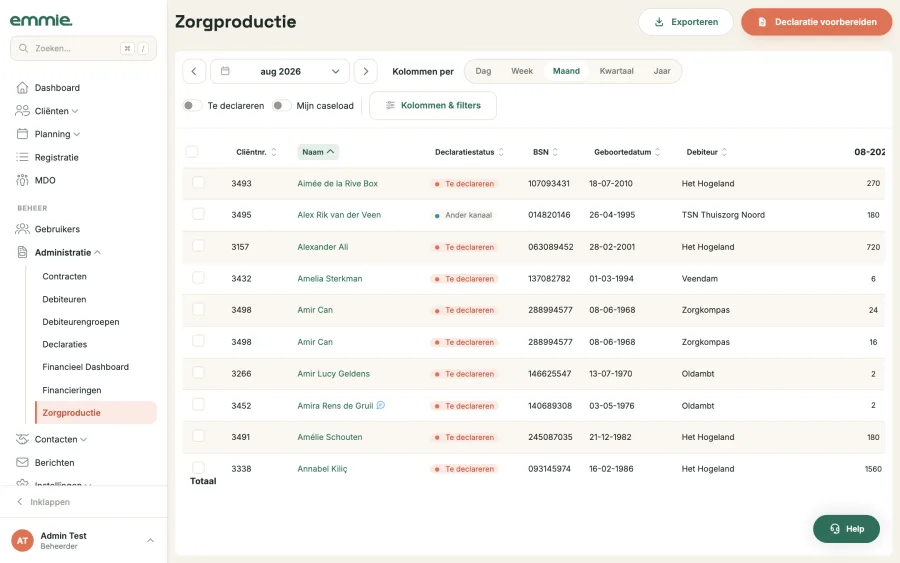Click the Ander kanaal status badge

(463, 215)
